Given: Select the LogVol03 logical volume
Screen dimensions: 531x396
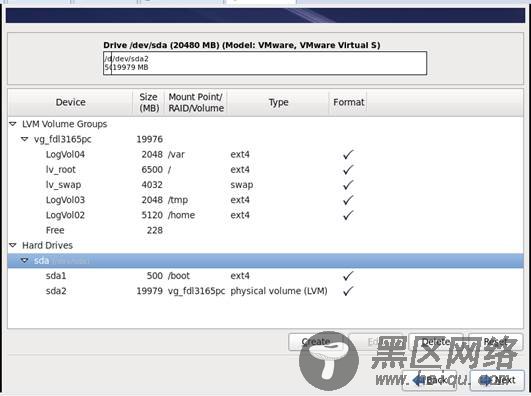Looking at the screenshot, I should [x=266, y=200].
